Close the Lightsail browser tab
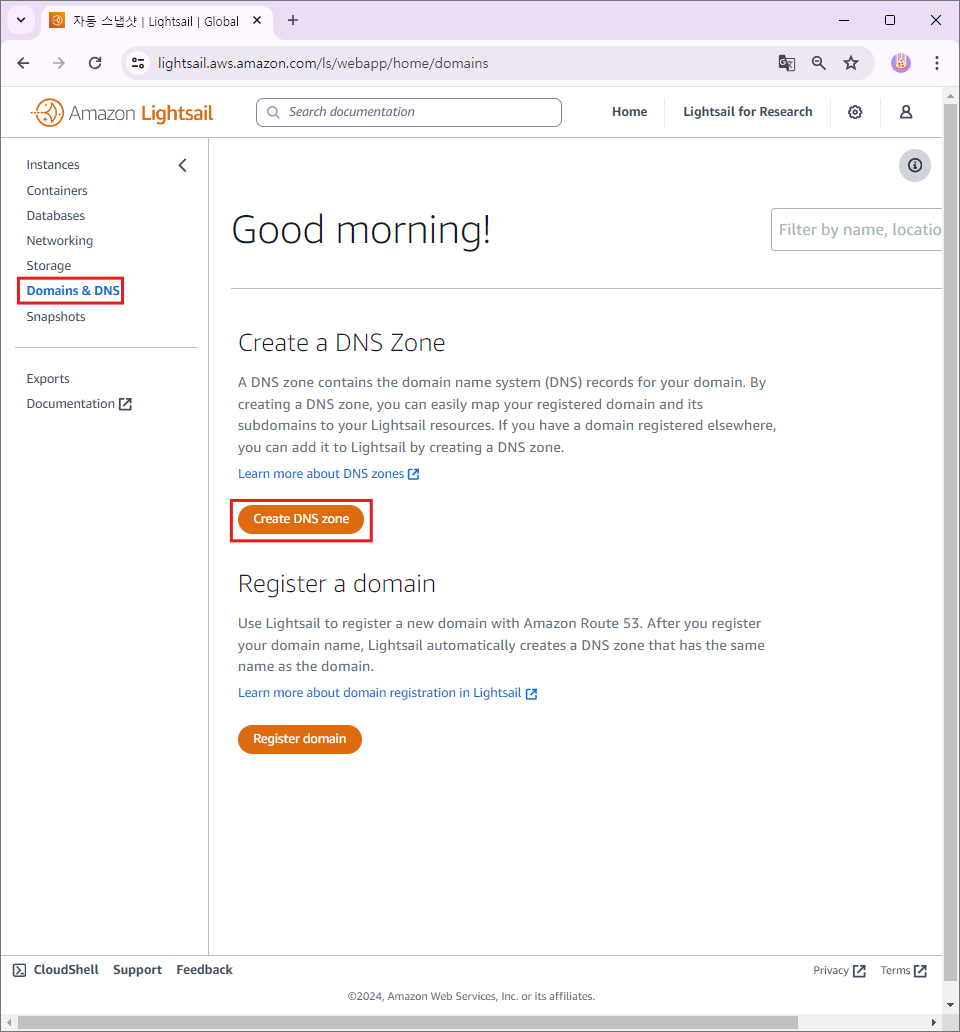960x1032 pixels. tap(257, 20)
